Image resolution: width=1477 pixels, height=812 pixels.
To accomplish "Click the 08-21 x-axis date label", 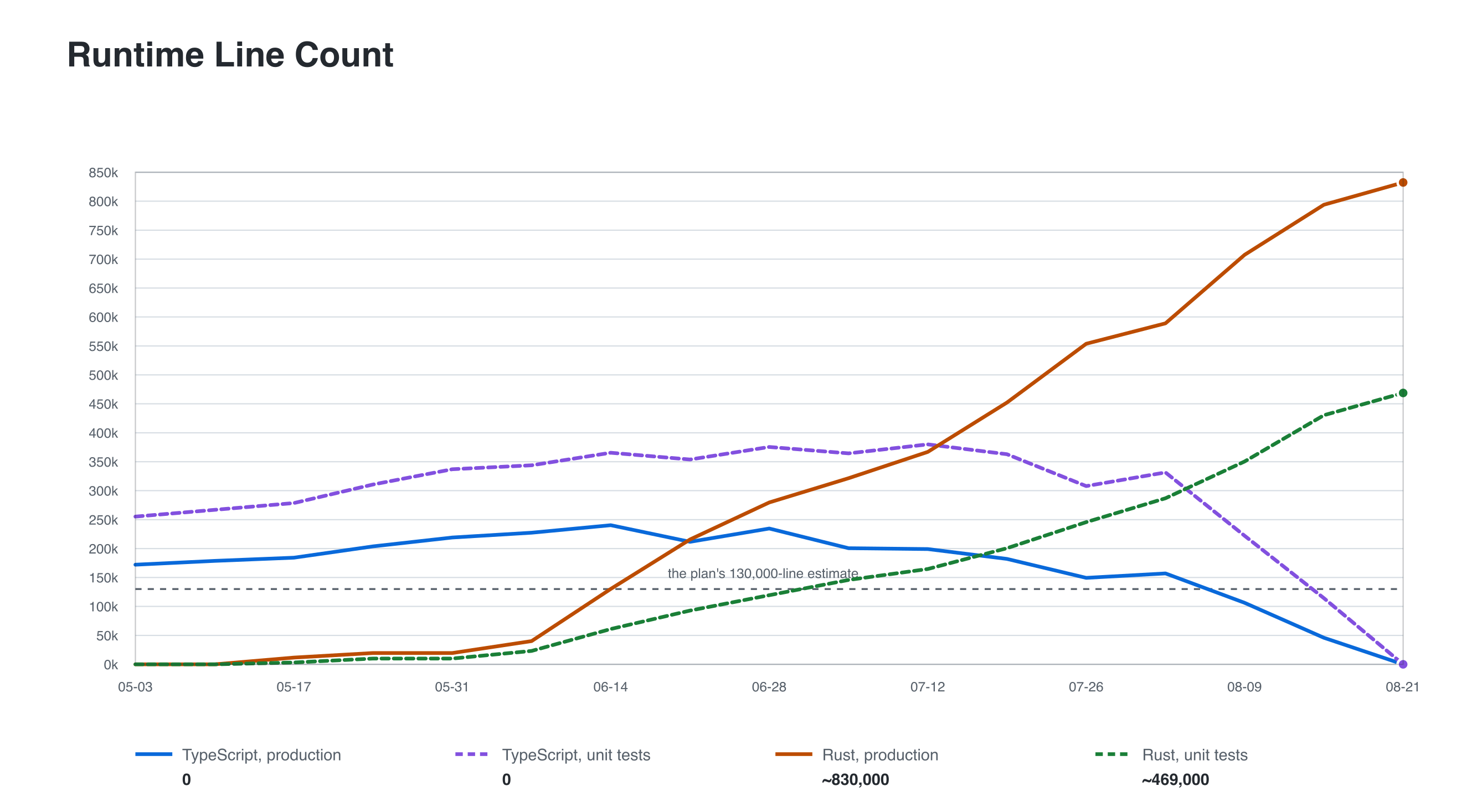I will pos(1402,686).
